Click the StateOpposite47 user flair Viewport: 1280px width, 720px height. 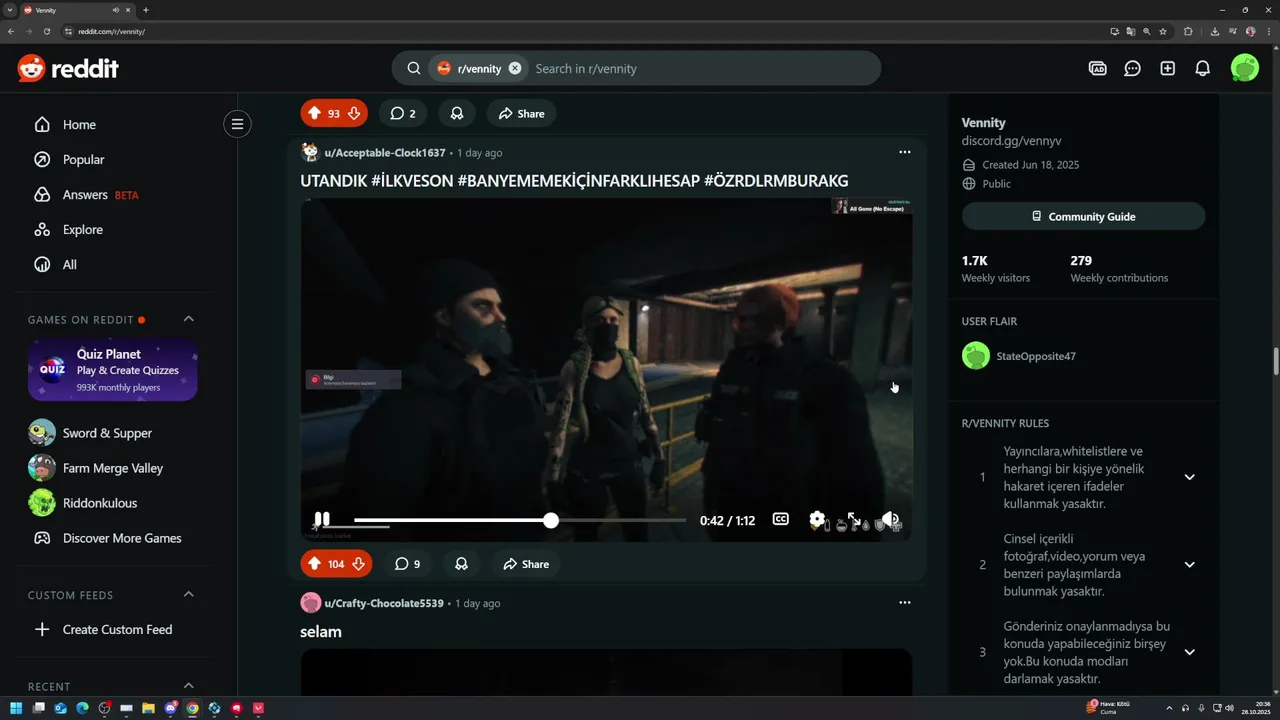[x=1036, y=356]
